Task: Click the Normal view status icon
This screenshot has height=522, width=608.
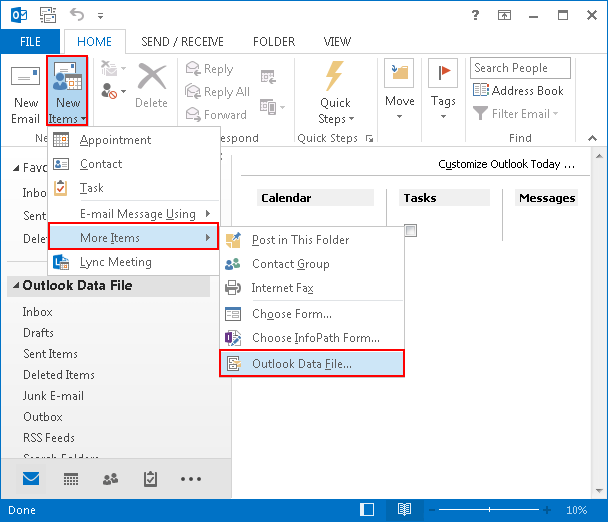Action: click(367, 510)
